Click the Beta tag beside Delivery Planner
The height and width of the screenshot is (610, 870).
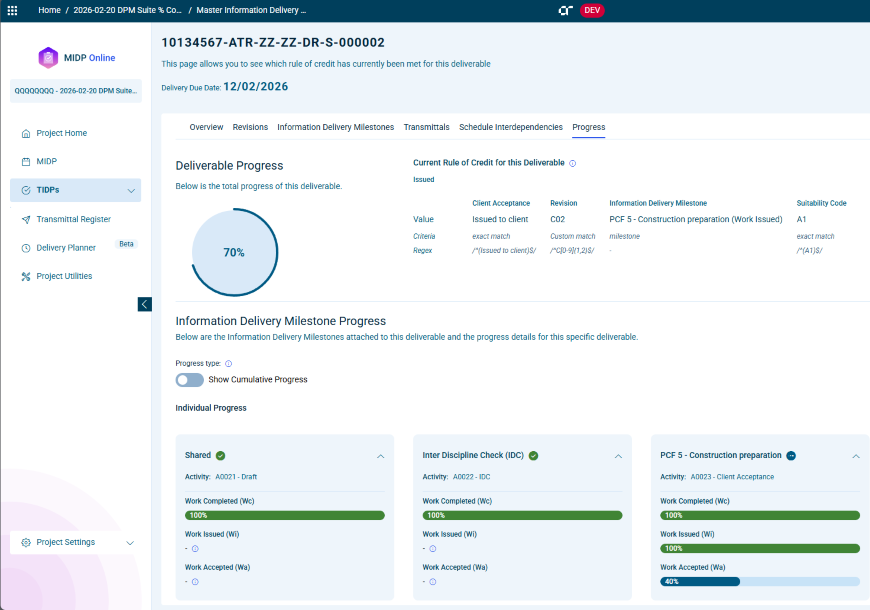pos(127,244)
